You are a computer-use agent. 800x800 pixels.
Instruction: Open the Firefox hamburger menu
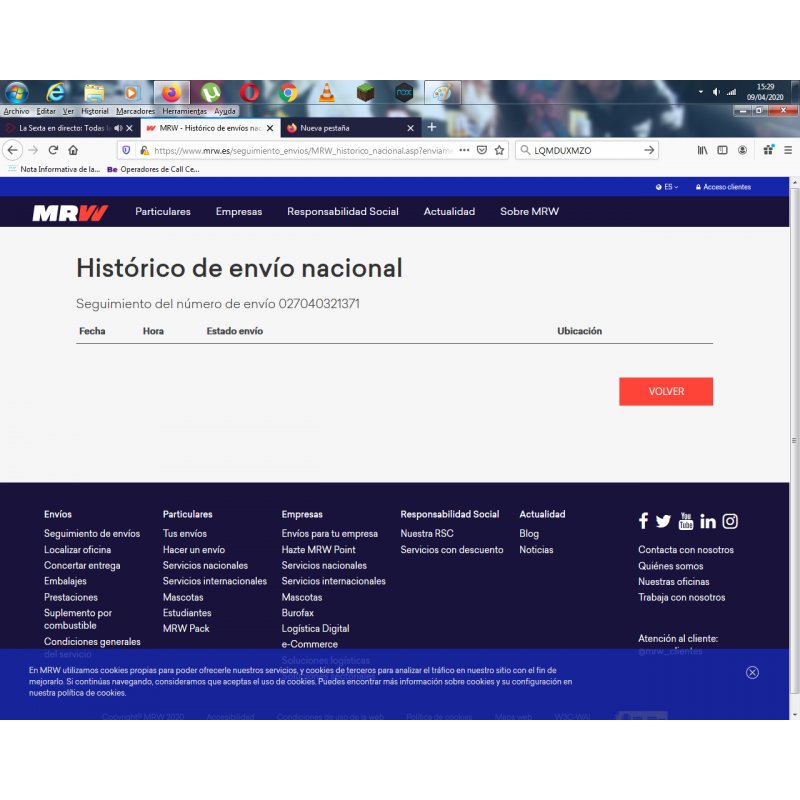[x=788, y=150]
